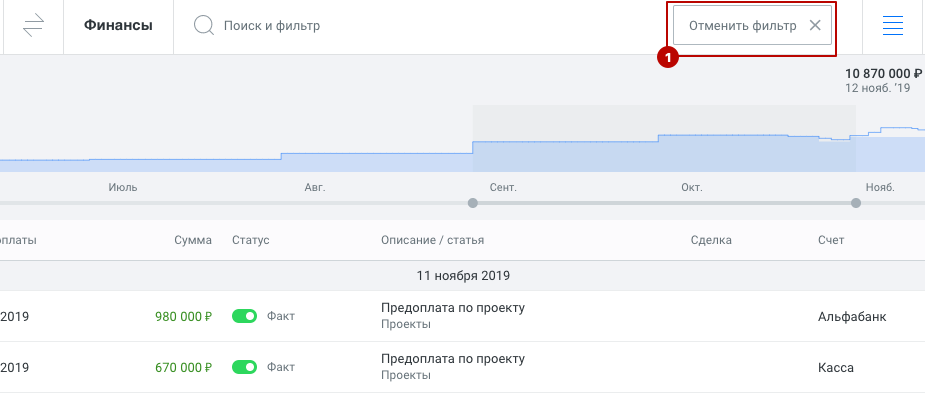Click the X in Отменить фильтр
The image size is (925, 393).
tap(815, 25)
